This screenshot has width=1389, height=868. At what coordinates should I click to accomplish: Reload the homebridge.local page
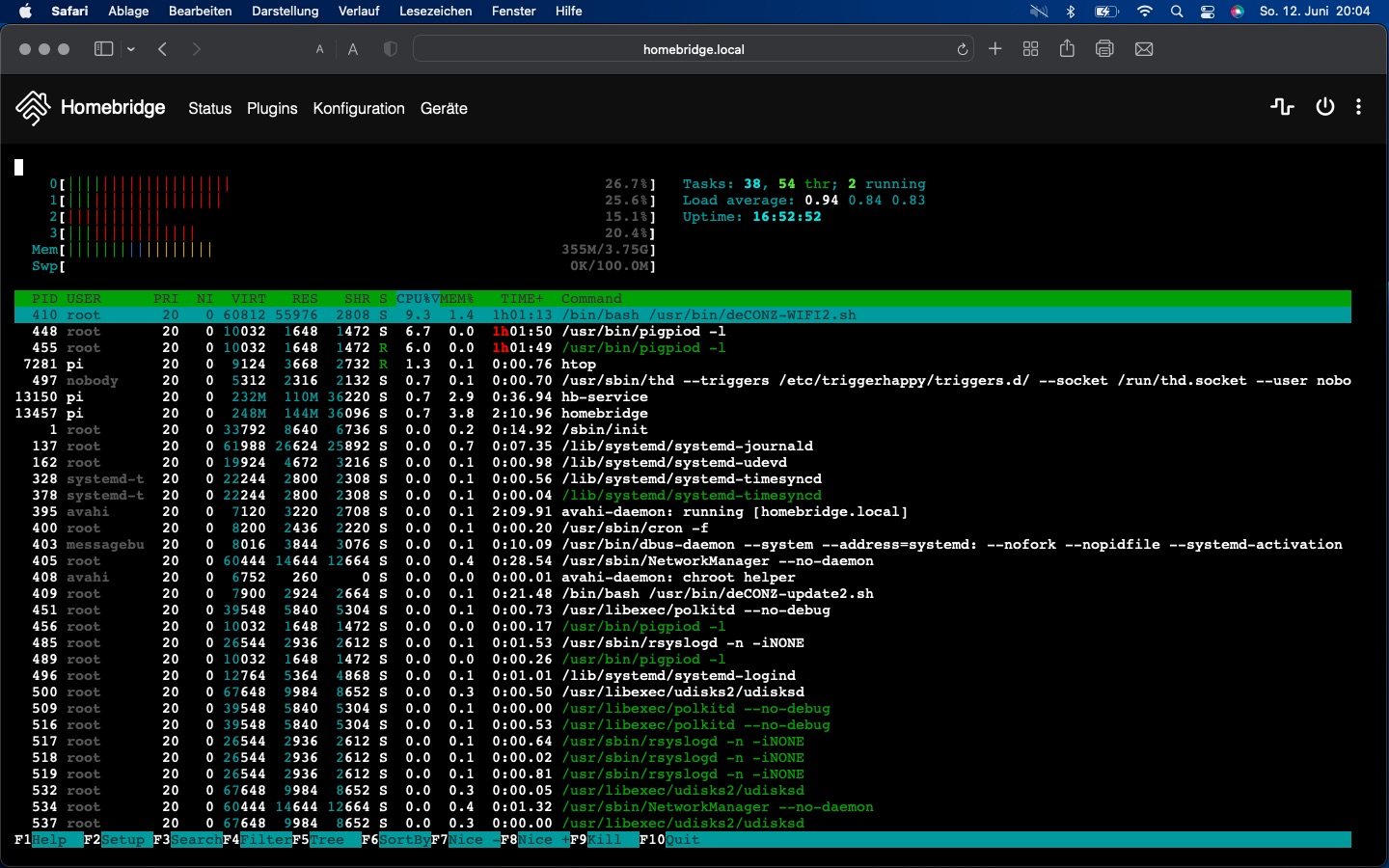[962, 49]
